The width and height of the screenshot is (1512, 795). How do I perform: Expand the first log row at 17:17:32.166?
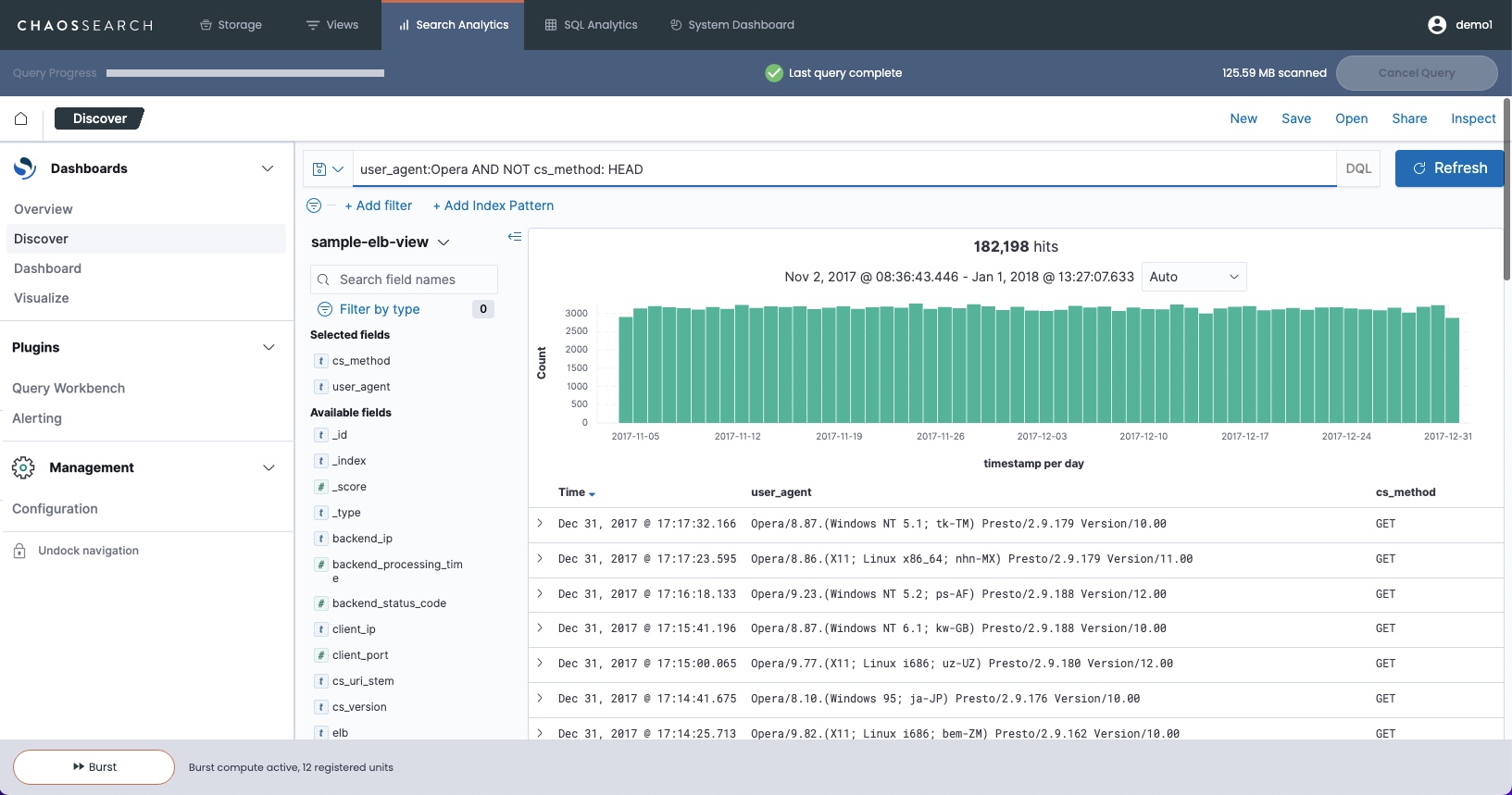pyautogui.click(x=540, y=524)
